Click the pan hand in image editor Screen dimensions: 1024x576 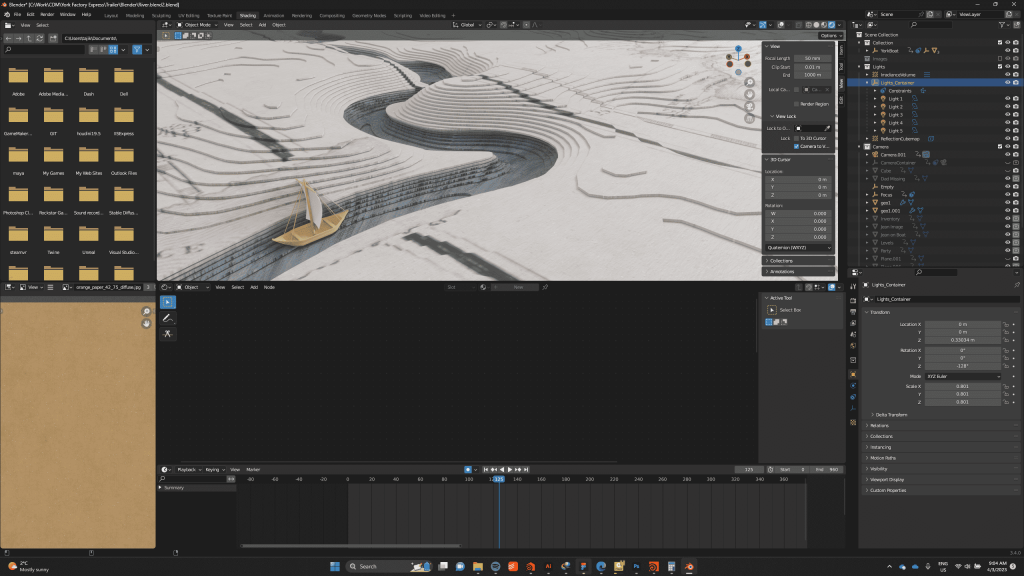146,323
